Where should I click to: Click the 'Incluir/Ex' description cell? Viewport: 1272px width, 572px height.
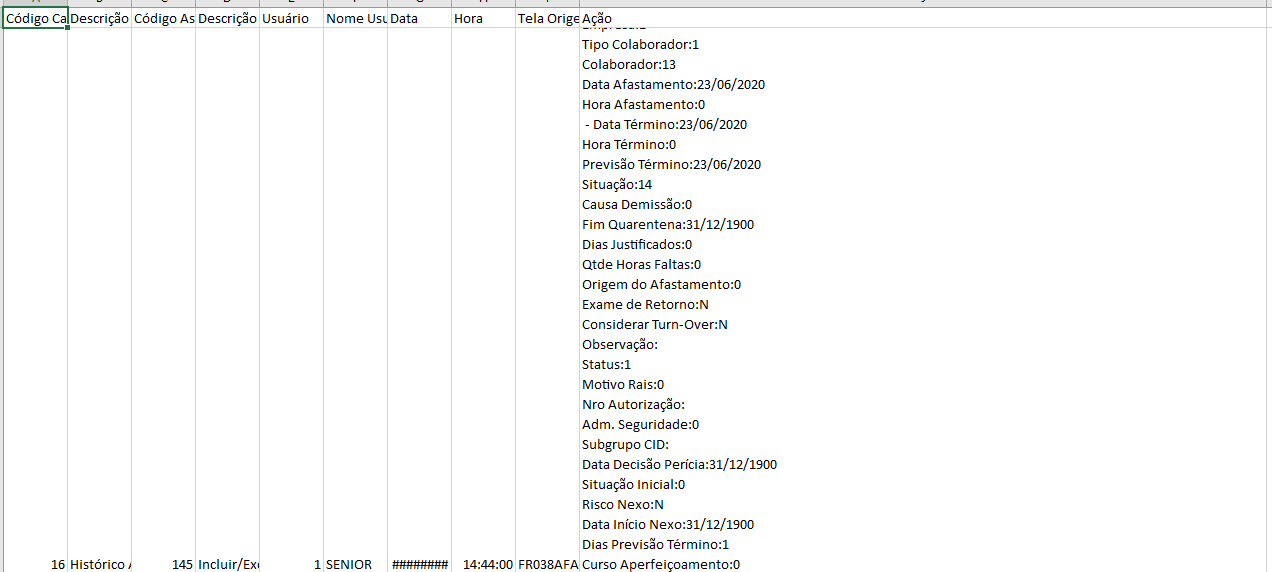pos(227,564)
